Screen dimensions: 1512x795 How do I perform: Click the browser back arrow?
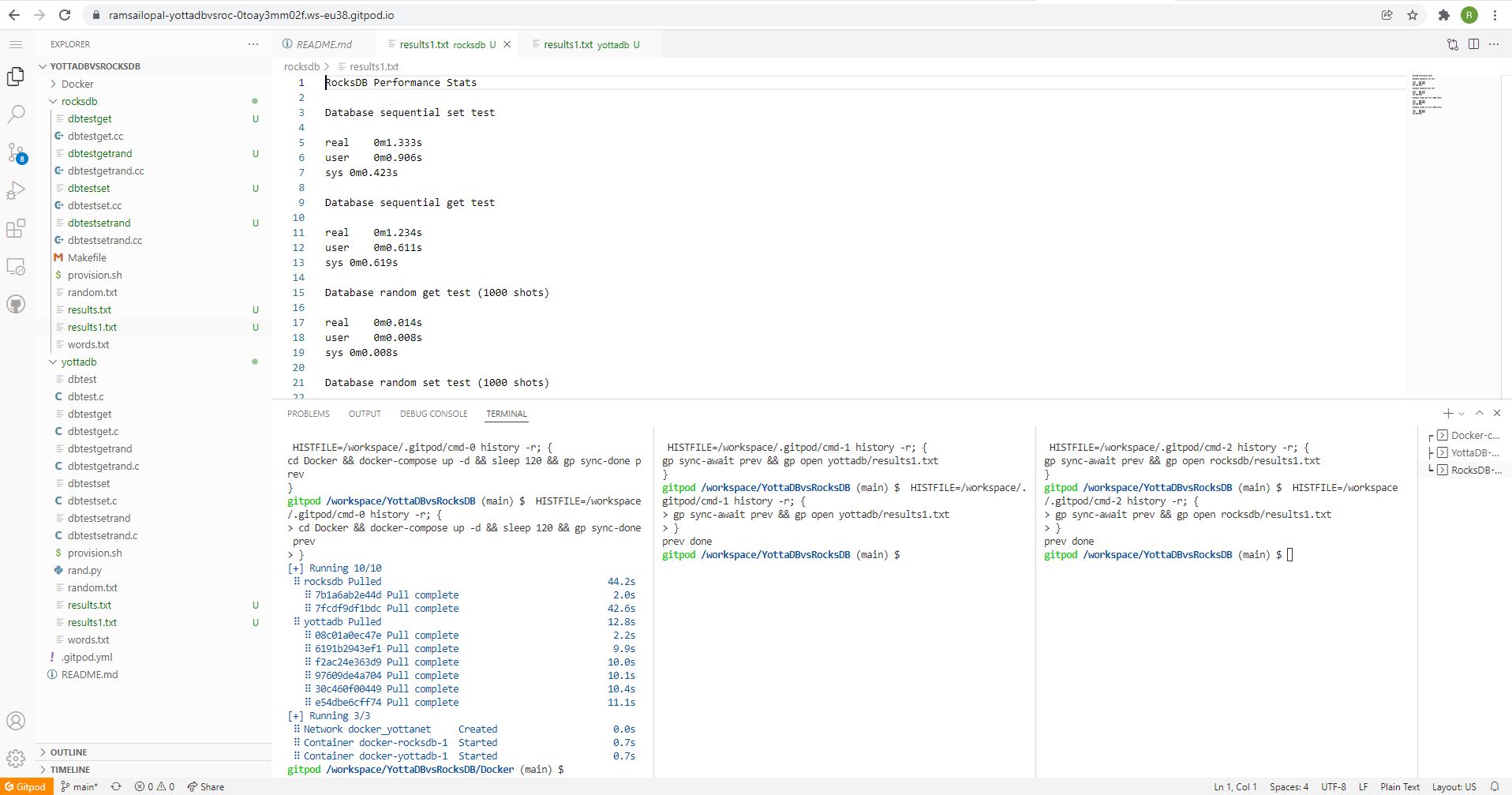click(x=14, y=15)
